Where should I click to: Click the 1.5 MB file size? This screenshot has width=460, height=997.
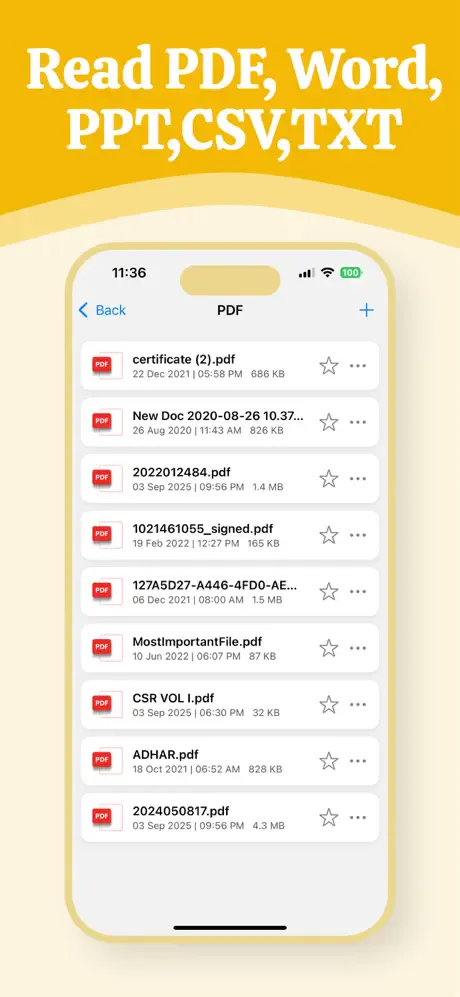tap(267, 600)
